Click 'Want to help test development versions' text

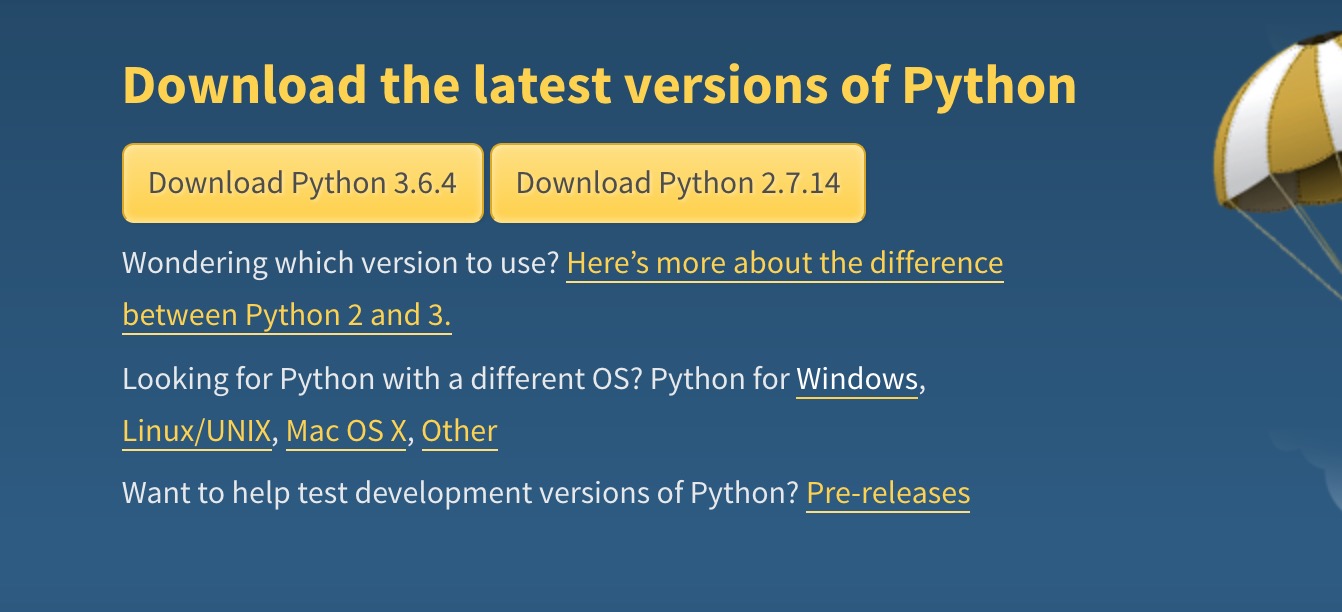tap(386, 494)
